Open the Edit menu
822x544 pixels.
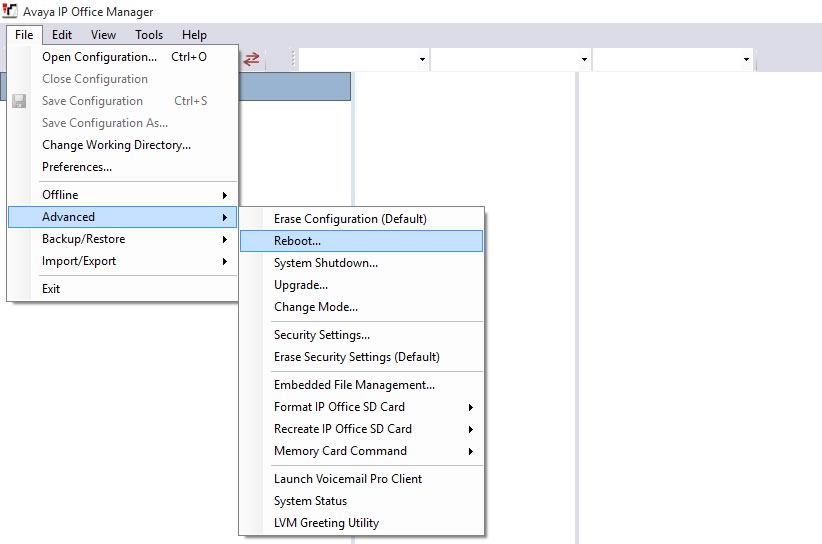click(62, 35)
